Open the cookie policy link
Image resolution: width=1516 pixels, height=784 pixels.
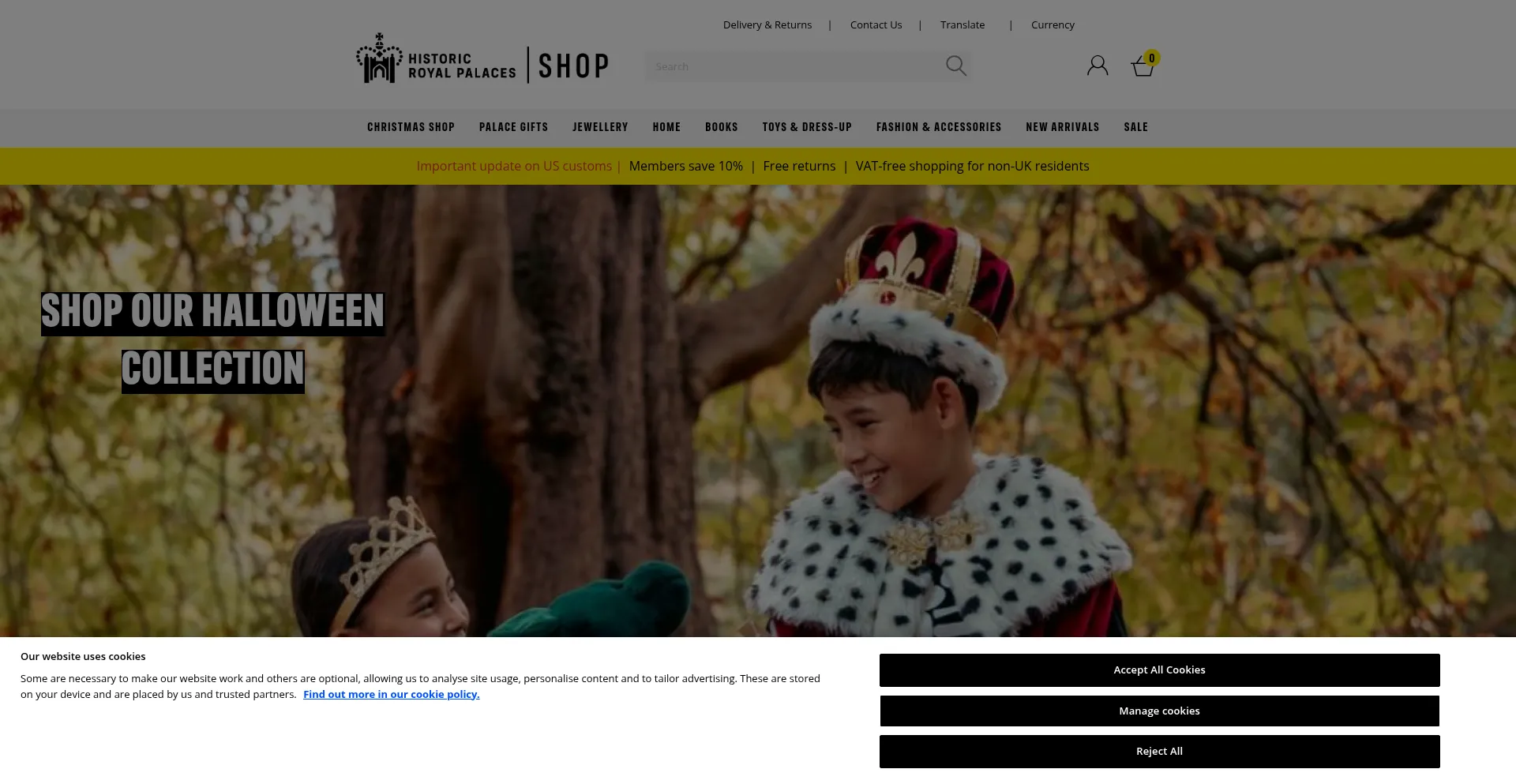tap(392, 695)
